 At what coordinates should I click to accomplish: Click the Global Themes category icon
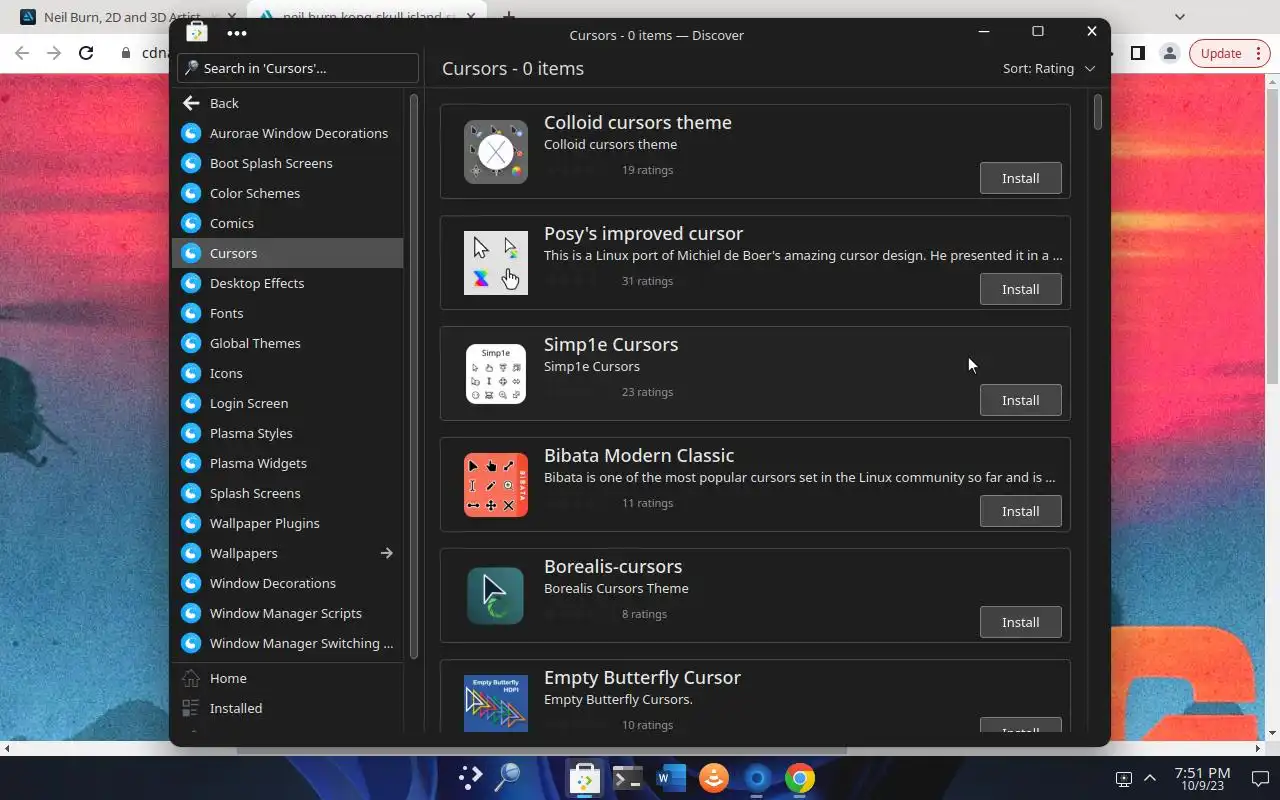[191, 343]
